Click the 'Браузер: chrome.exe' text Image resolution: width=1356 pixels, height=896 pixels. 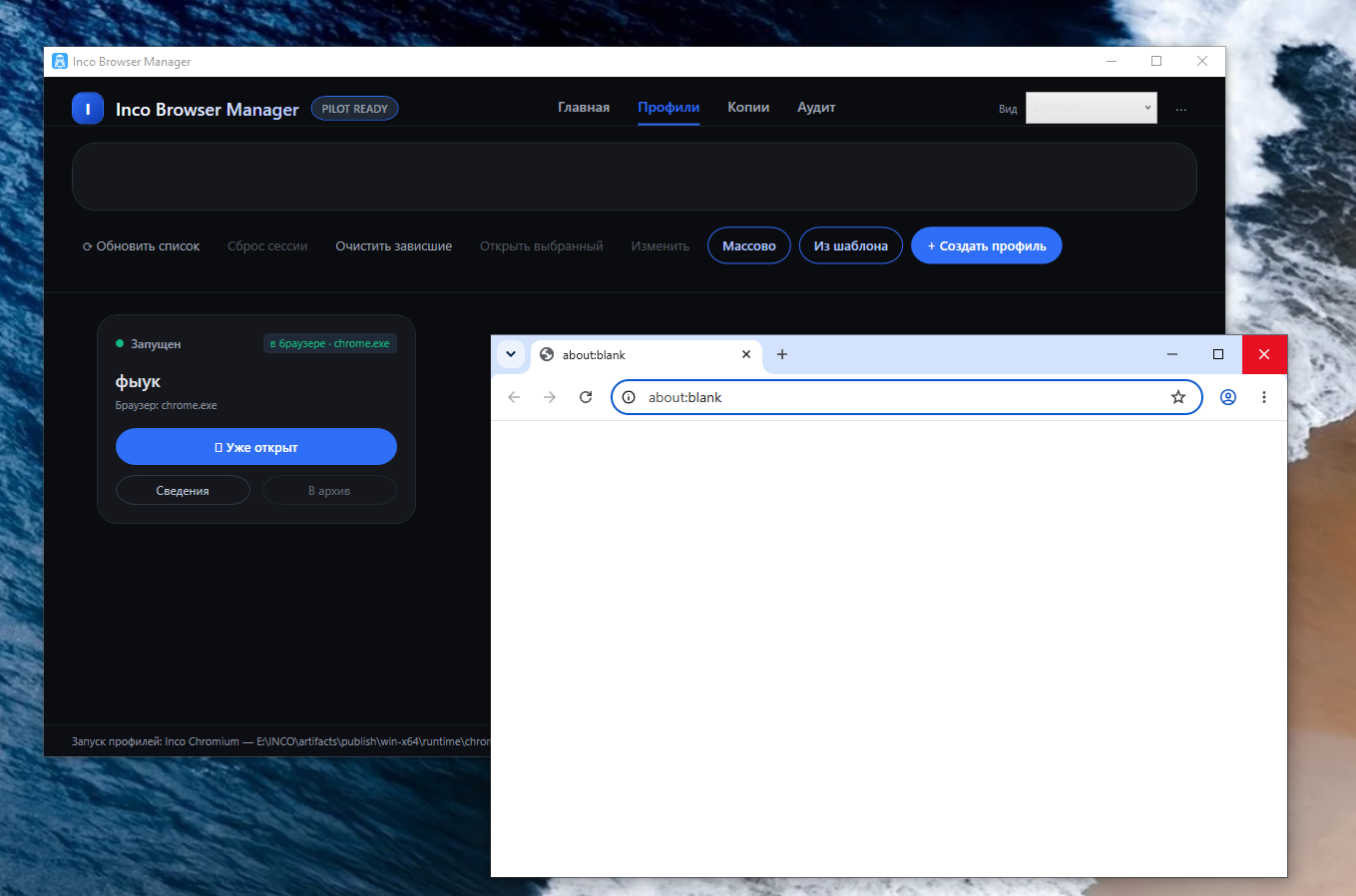(x=166, y=406)
